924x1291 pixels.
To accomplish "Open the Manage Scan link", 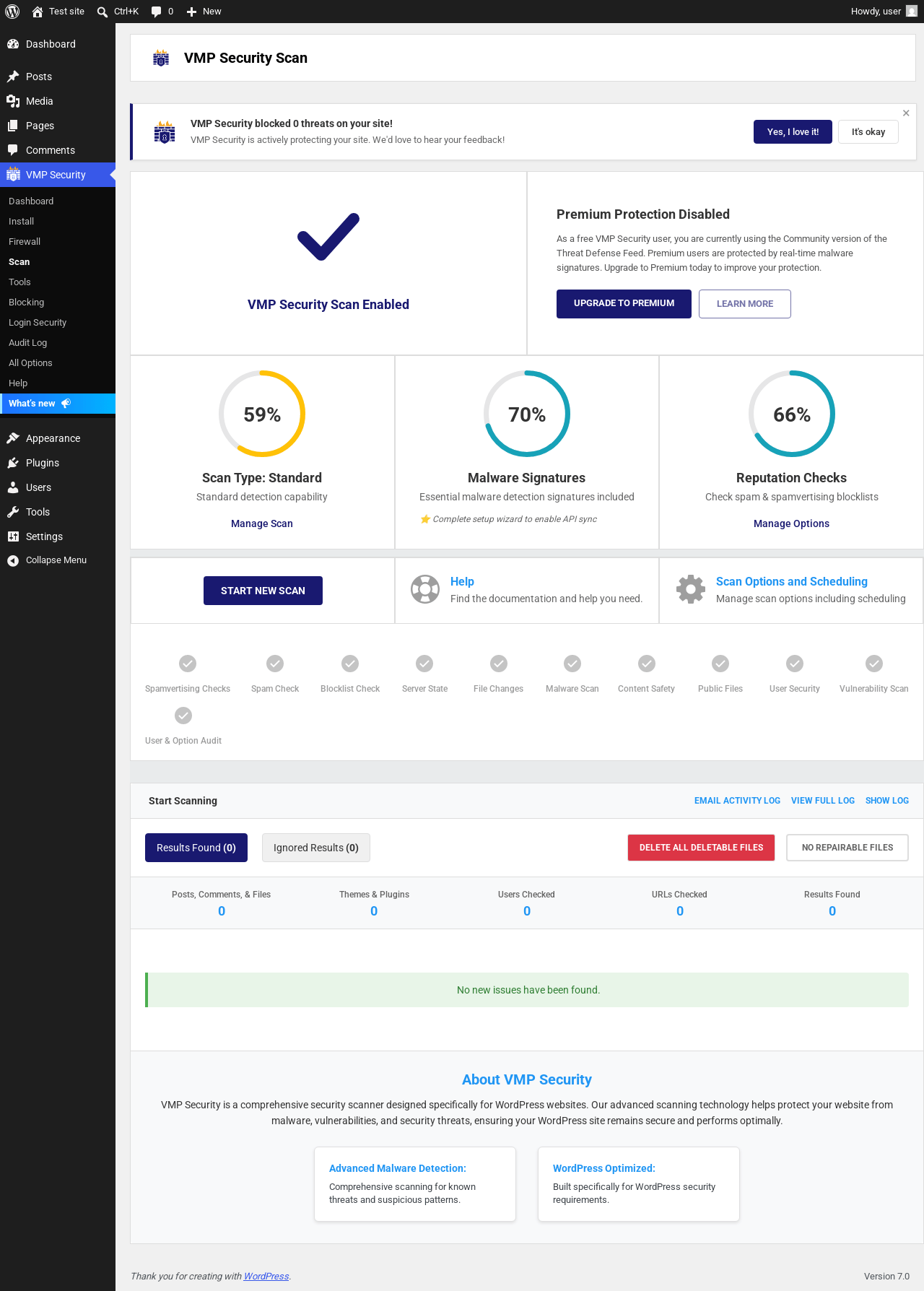I will tap(262, 523).
